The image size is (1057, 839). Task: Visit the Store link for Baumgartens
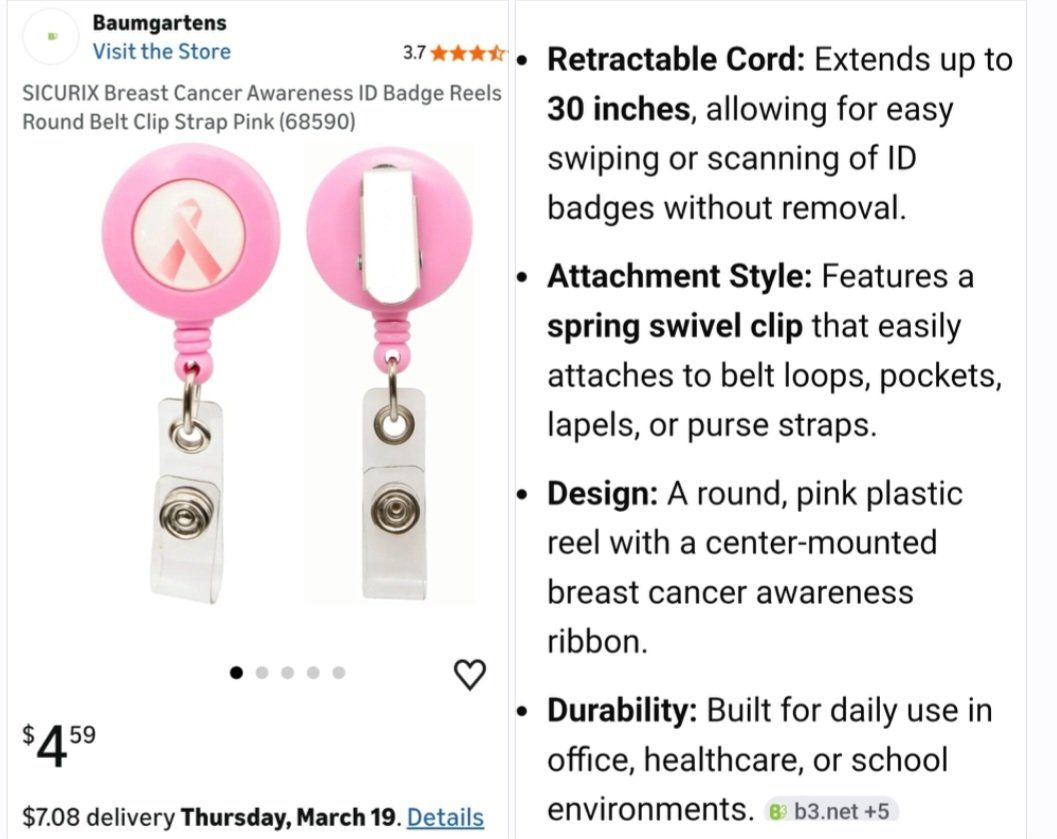point(161,52)
